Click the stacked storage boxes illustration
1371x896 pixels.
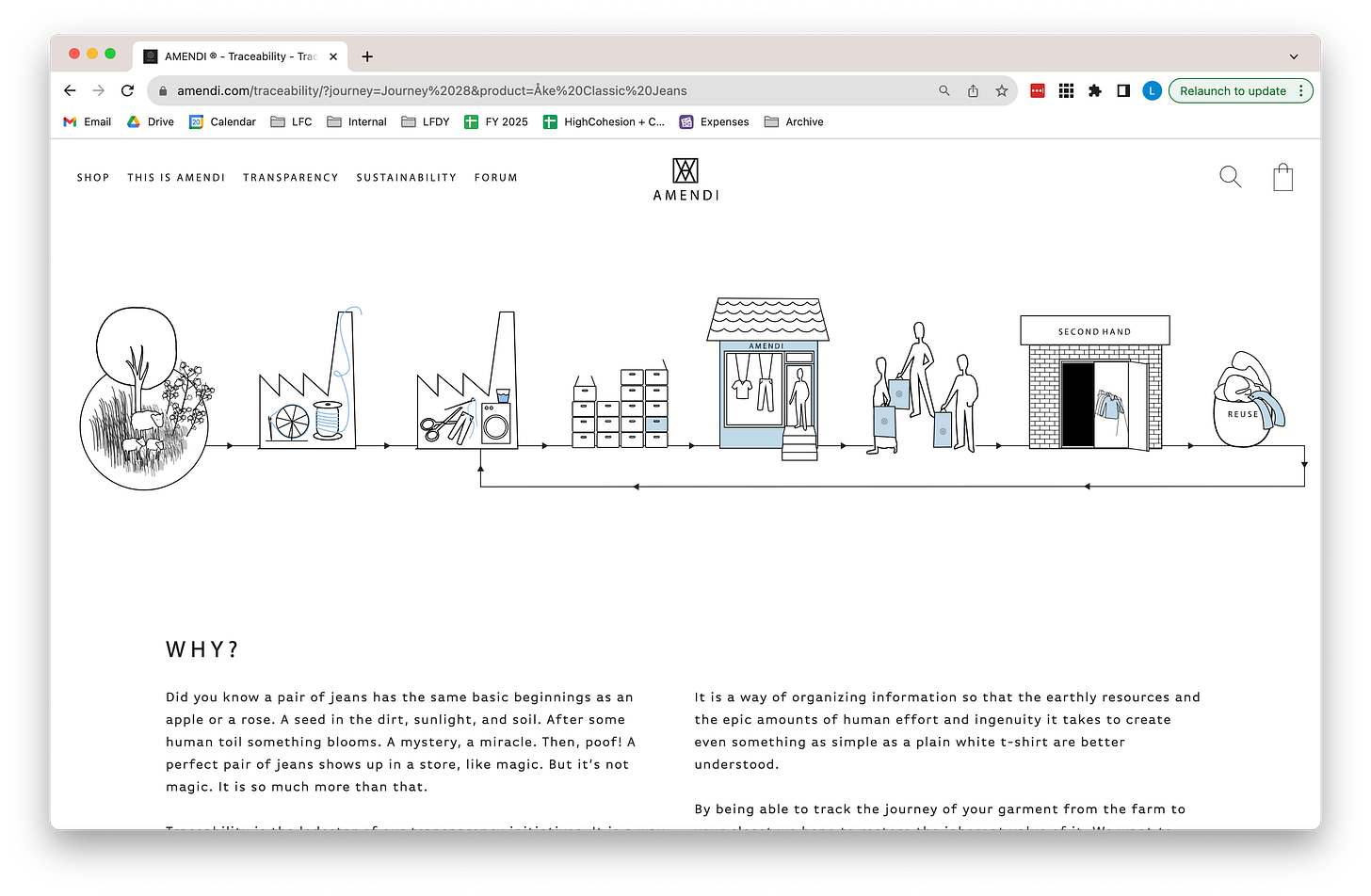(x=621, y=404)
